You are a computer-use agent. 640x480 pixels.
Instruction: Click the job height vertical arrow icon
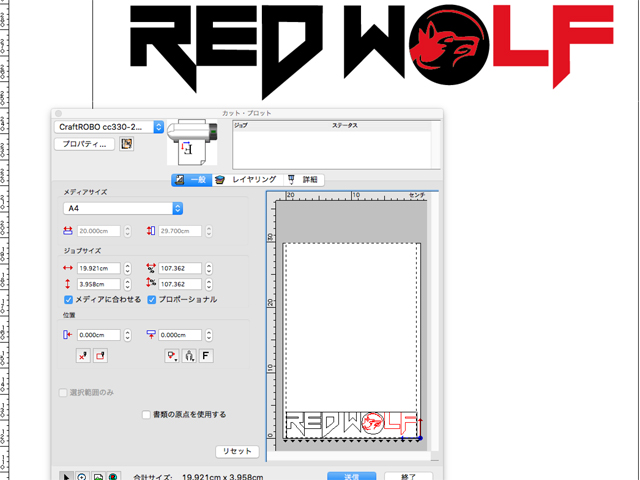point(68,284)
